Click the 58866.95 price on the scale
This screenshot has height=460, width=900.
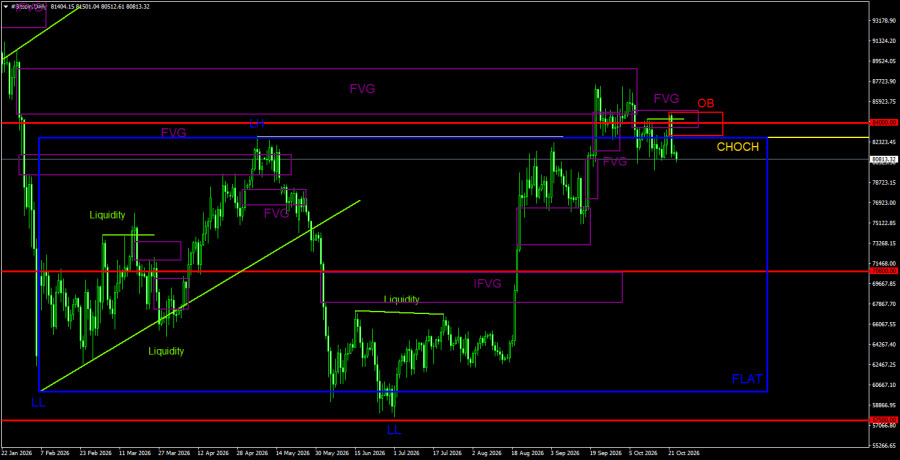tap(883, 405)
